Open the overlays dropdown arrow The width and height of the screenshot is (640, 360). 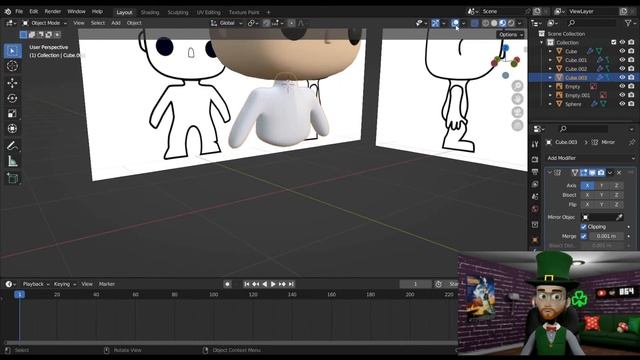coord(464,23)
